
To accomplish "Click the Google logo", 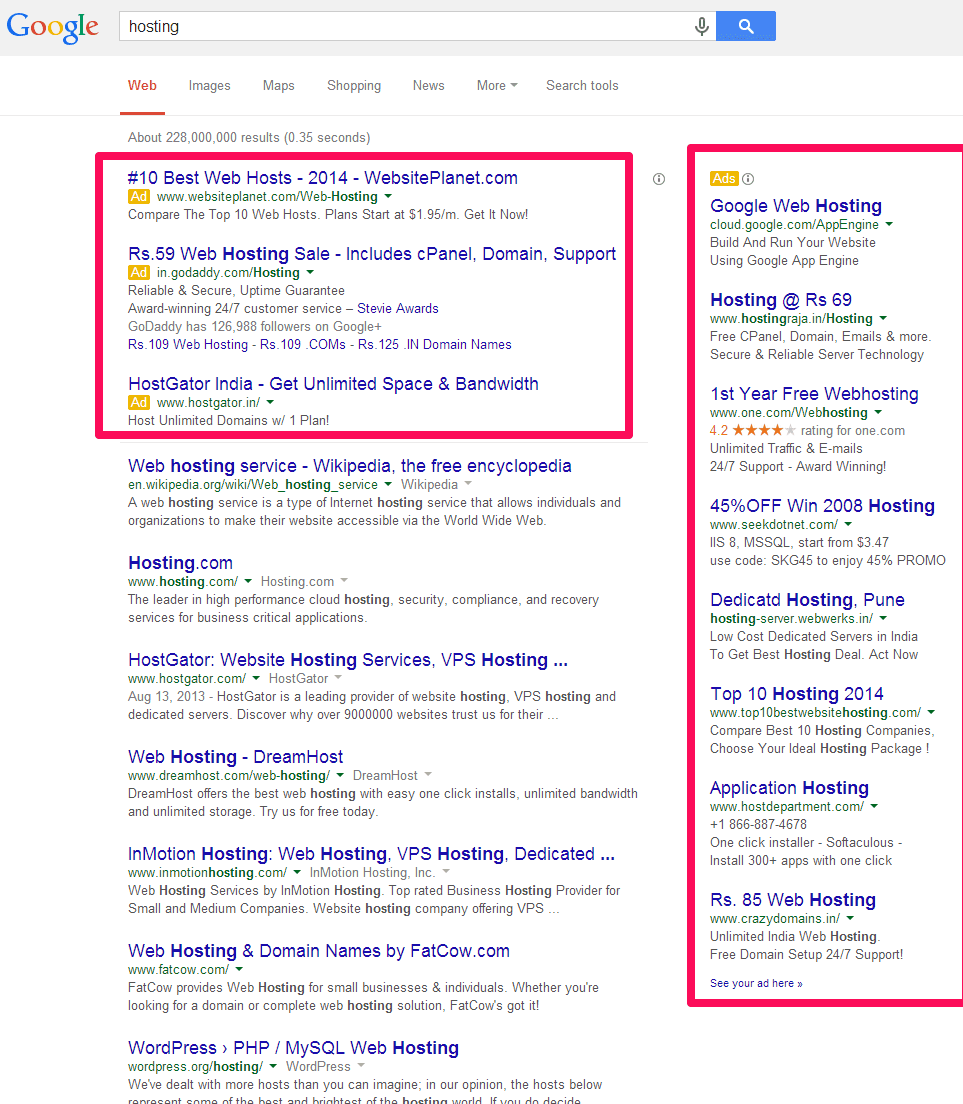I will tap(53, 27).
